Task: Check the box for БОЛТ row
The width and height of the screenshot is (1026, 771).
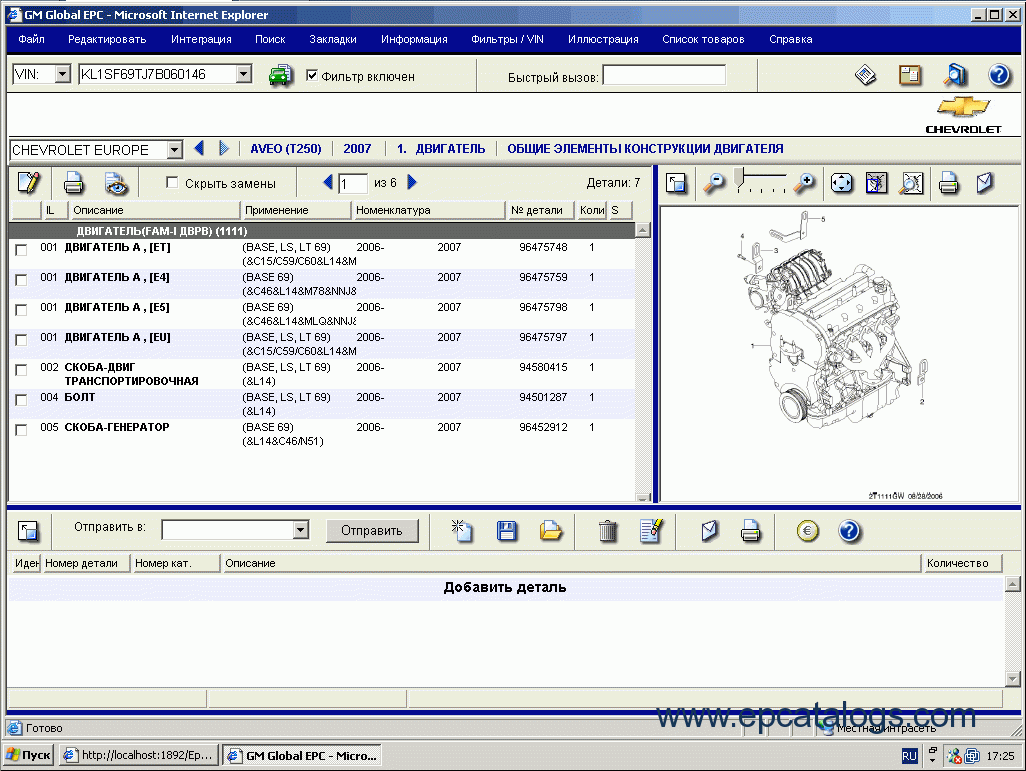Action: pyautogui.click(x=21, y=400)
